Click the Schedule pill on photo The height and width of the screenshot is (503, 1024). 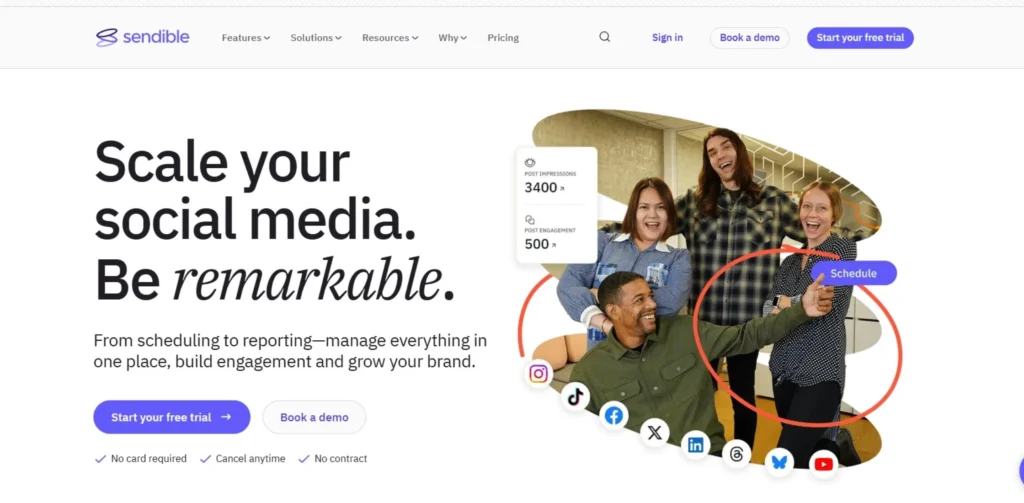point(854,273)
